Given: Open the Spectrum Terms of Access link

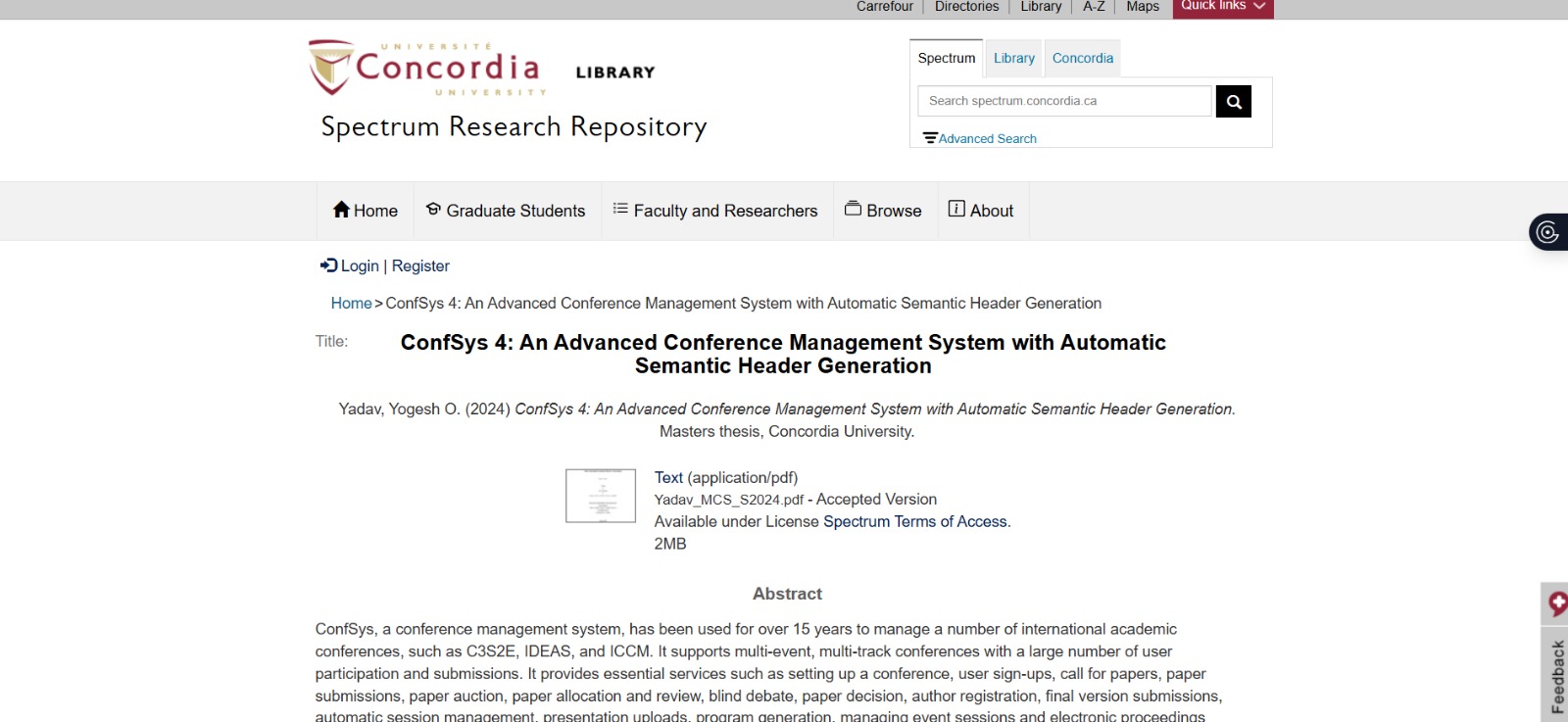Looking at the screenshot, I should [914, 521].
